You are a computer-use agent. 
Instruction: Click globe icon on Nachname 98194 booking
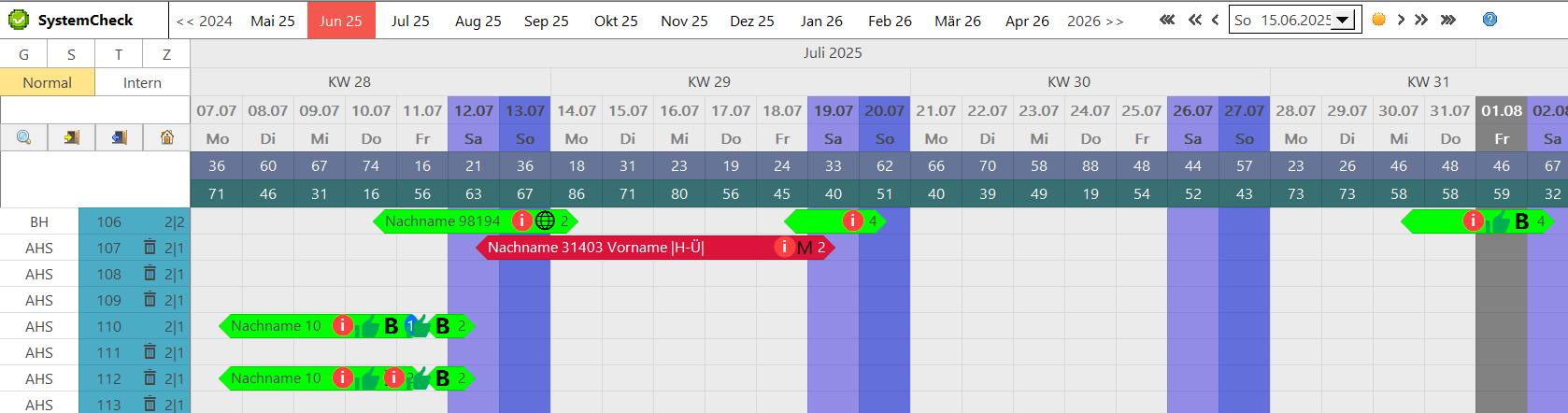point(546,221)
